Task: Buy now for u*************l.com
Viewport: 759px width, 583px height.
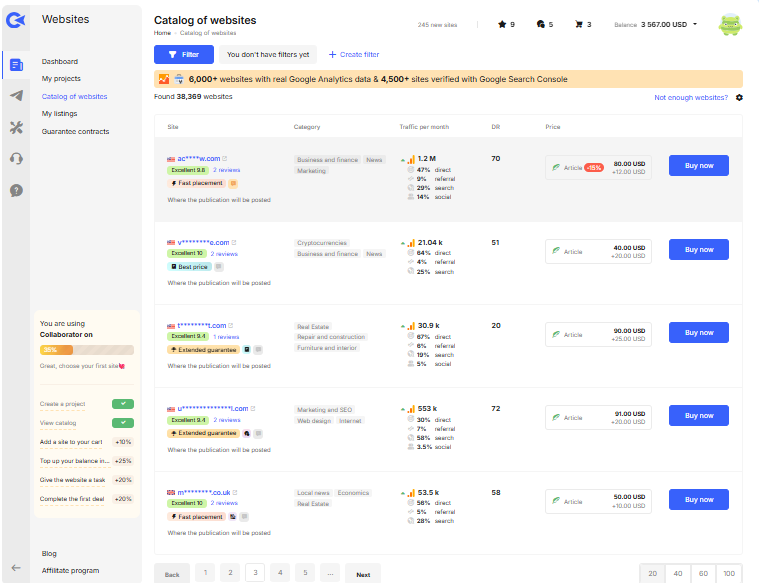Action: [x=698, y=415]
